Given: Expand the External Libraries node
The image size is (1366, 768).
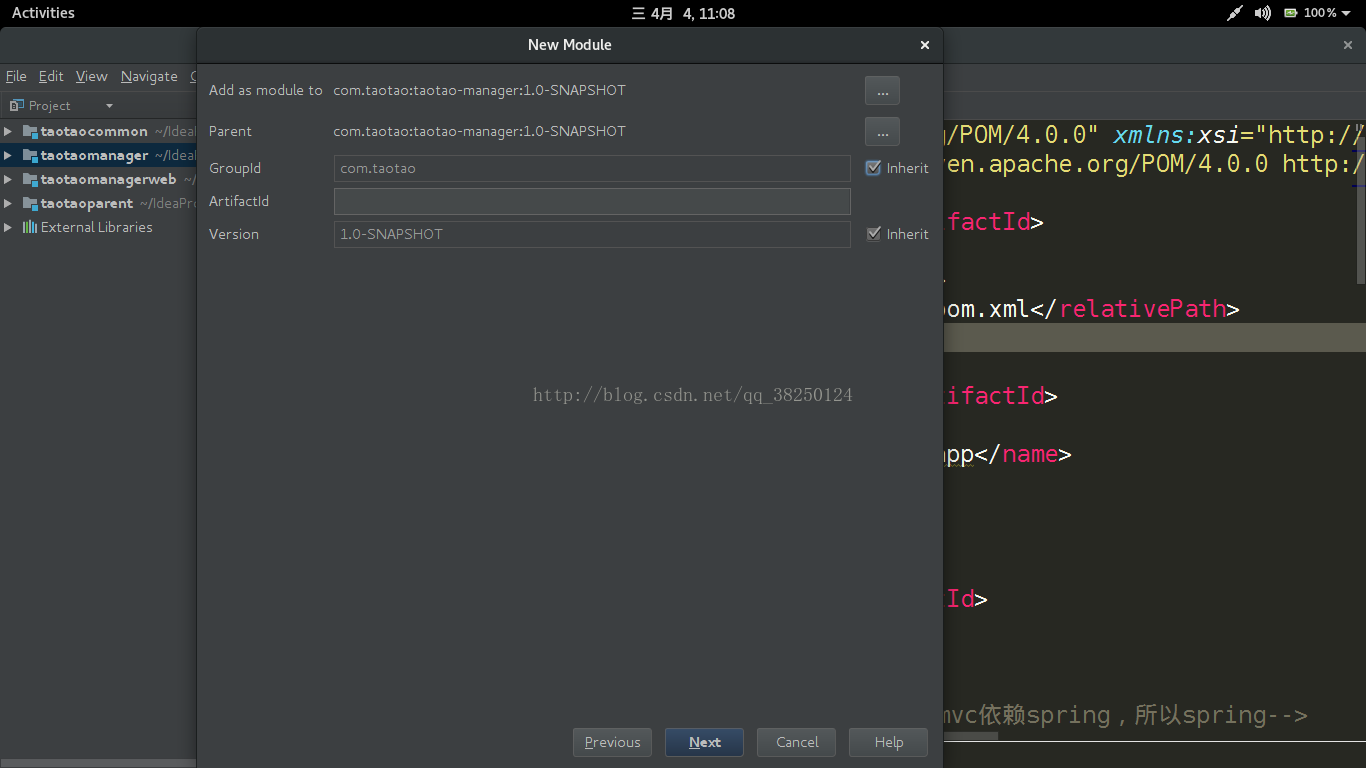Looking at the screenshot, I should click(8, 227).
